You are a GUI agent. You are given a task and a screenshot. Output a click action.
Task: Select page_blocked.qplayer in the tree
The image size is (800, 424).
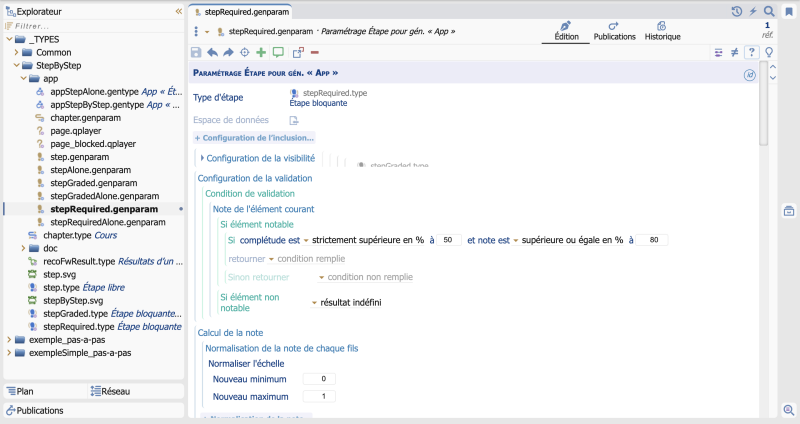[93, 144]
